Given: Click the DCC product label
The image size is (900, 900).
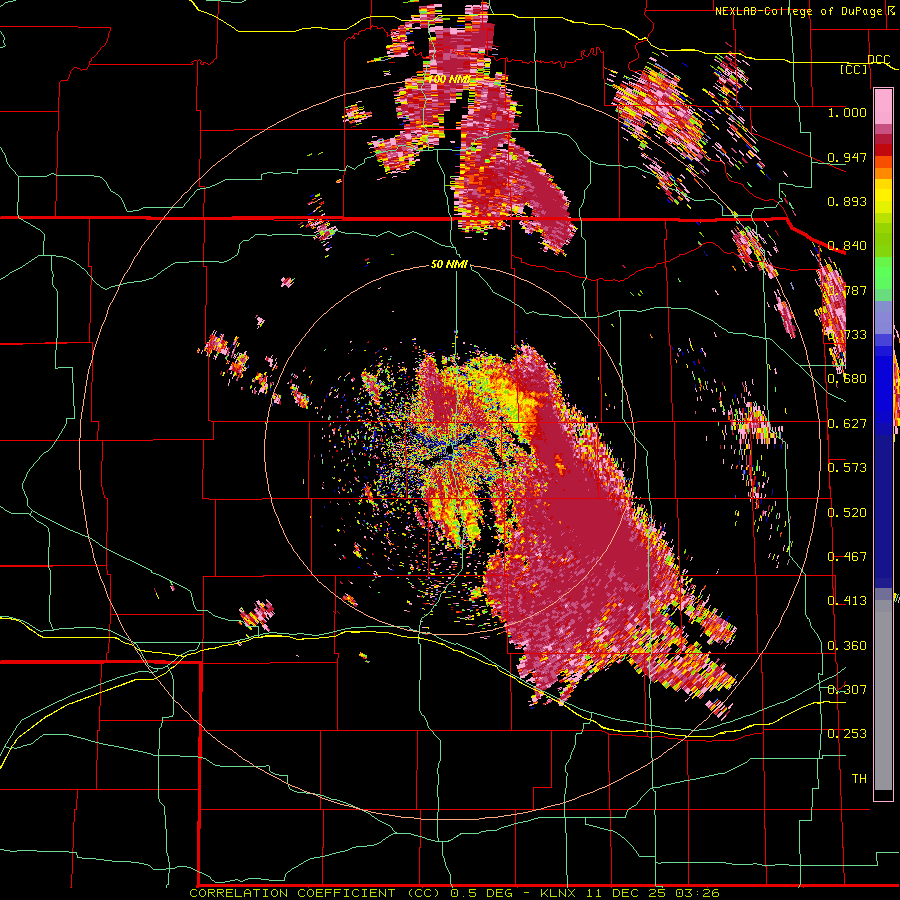Looking at the screenshot, I should pos(878,60).
